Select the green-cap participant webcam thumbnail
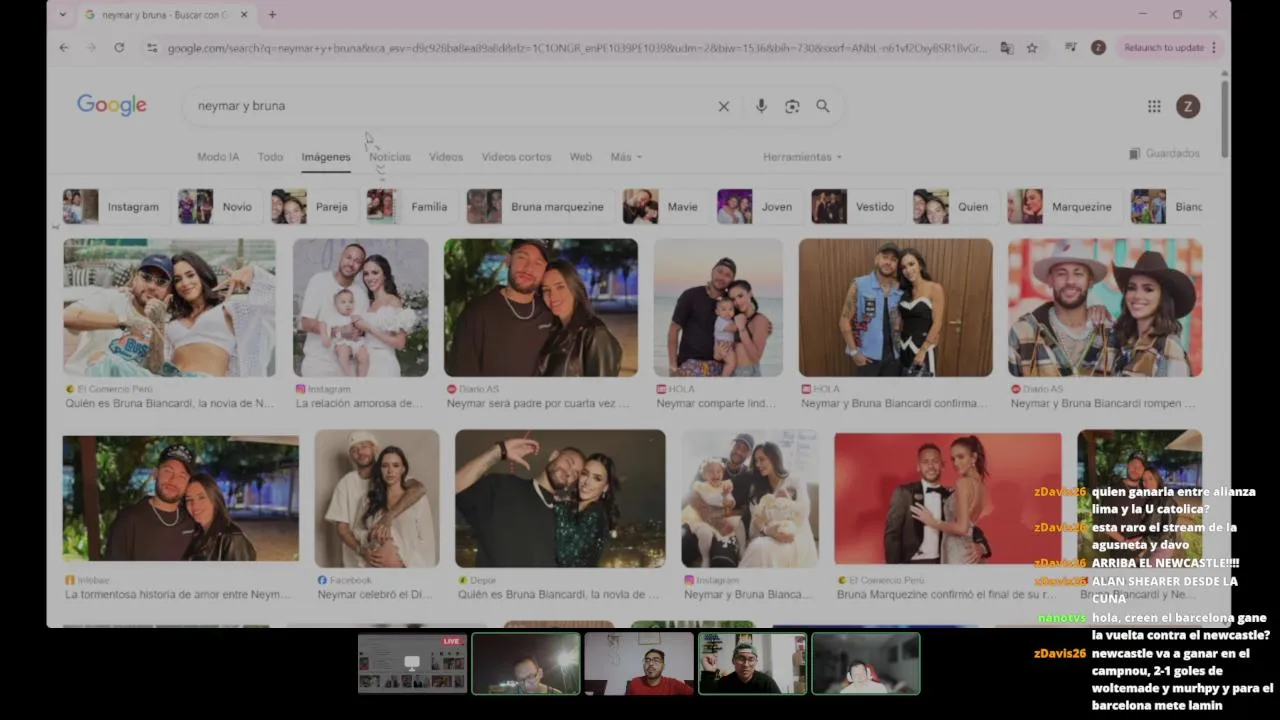The width and height of the screenshot is (1280, 720). coord(752,663)
